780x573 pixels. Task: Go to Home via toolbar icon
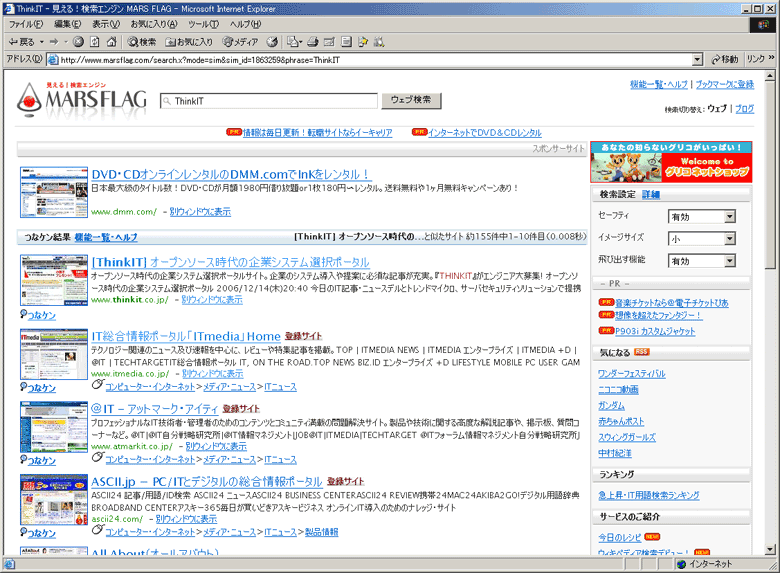[111, 42]
